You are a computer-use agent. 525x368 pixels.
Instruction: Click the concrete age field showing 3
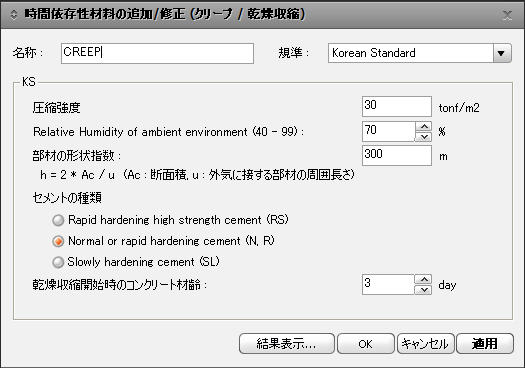tap(388, 285)
